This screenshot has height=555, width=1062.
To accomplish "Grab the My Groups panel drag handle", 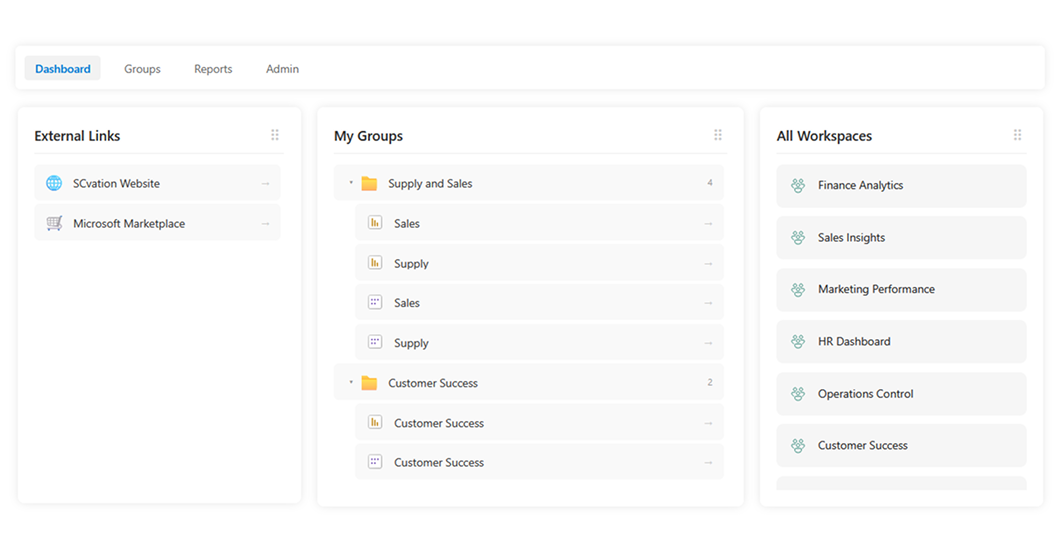I will point(718,135).
